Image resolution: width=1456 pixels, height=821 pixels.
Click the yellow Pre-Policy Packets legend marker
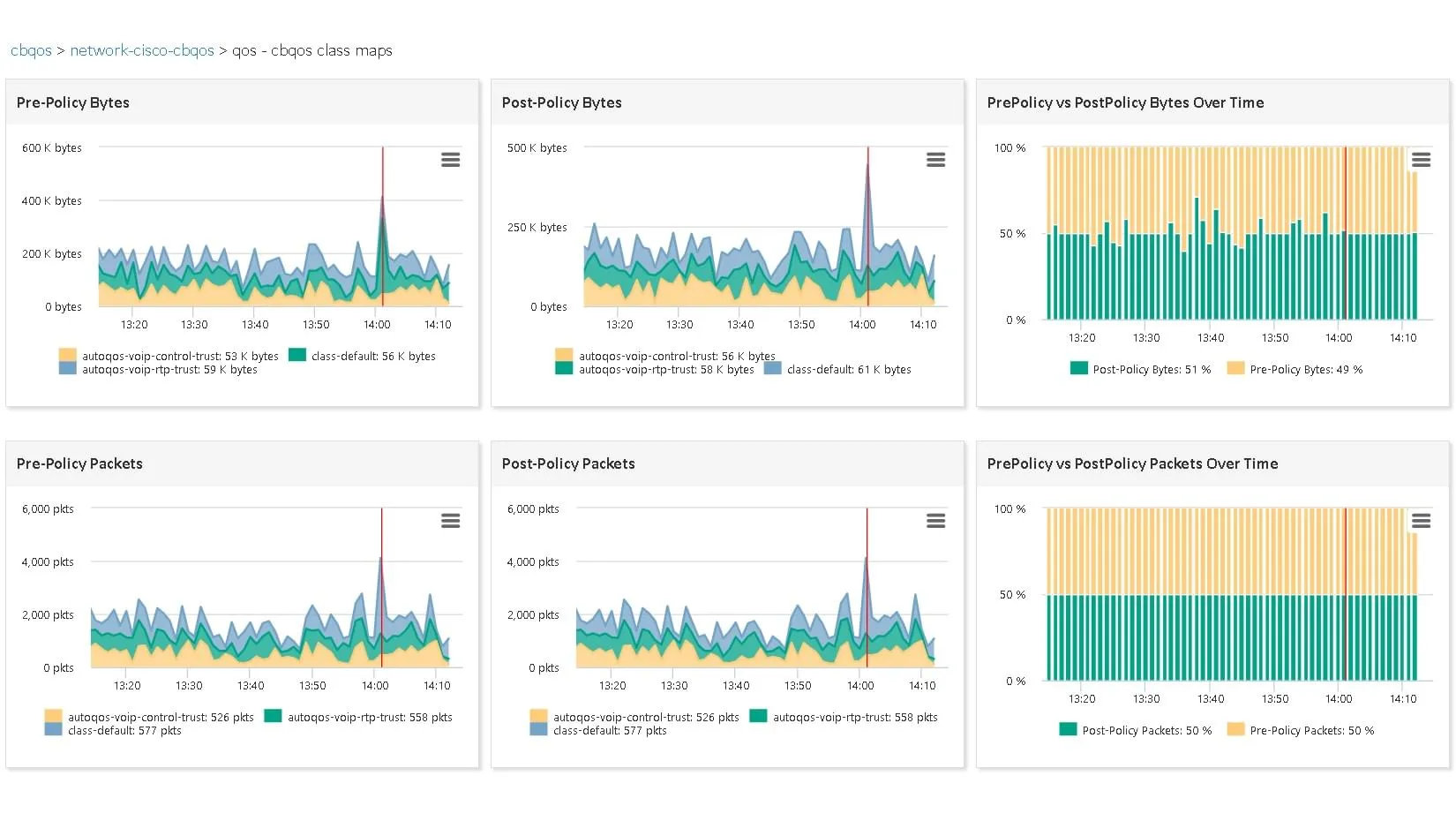click(x=1235, y=729)
